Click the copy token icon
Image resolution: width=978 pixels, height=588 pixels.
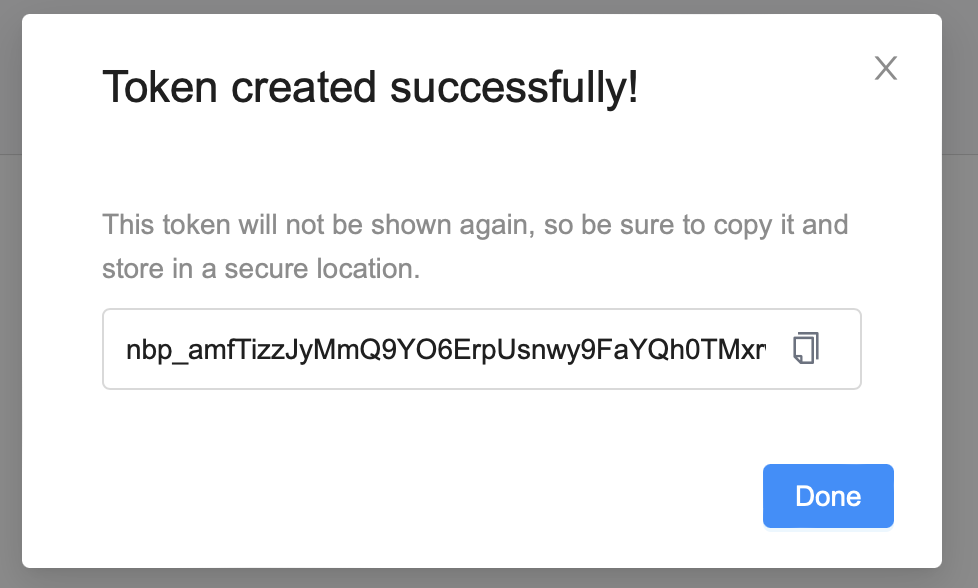806,349
